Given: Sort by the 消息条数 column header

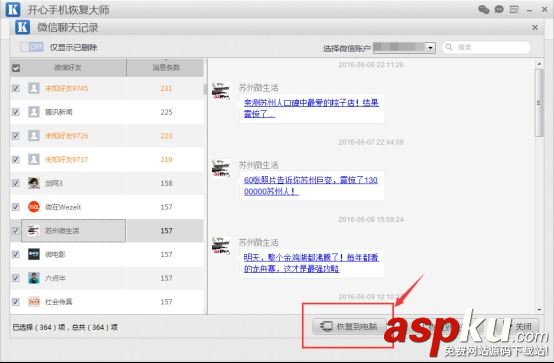Looking at the screenshot, I should tap(165, 68).
